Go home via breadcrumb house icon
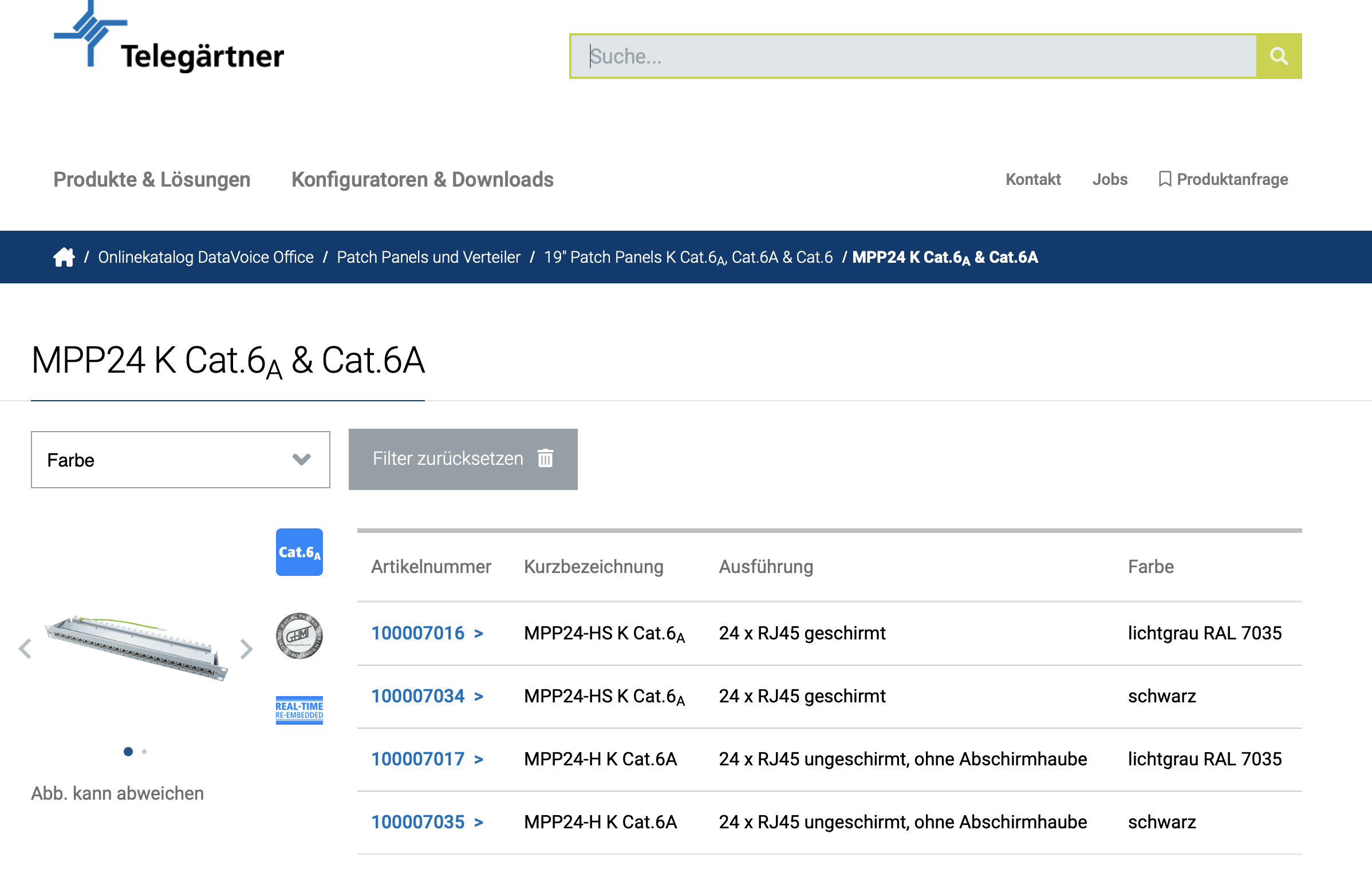The height and width of the screenshot is (885, 1372). (64, 257)
